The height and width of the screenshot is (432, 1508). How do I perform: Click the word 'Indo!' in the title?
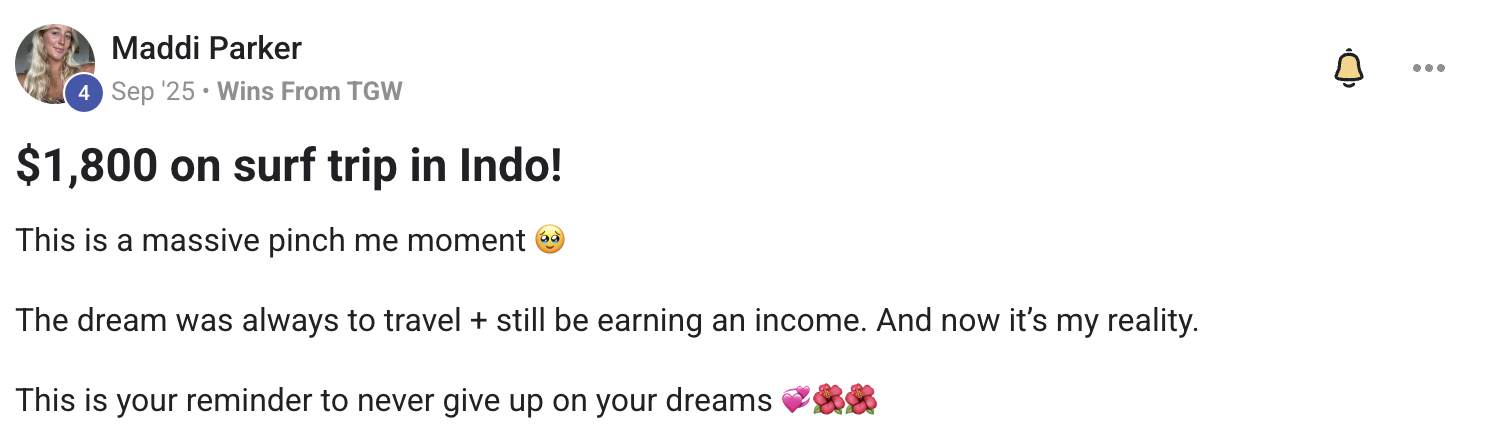point(511,167)
